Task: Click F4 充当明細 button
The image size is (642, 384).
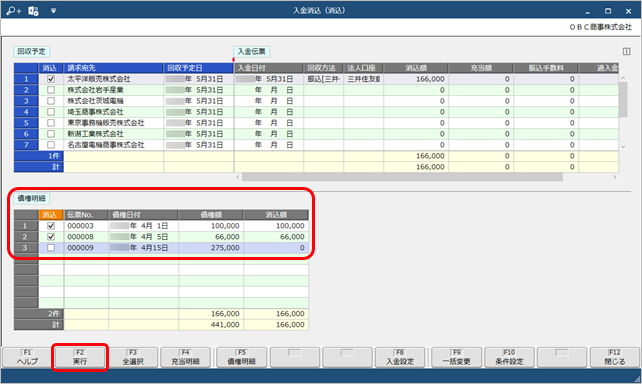Action: point(185,357)
